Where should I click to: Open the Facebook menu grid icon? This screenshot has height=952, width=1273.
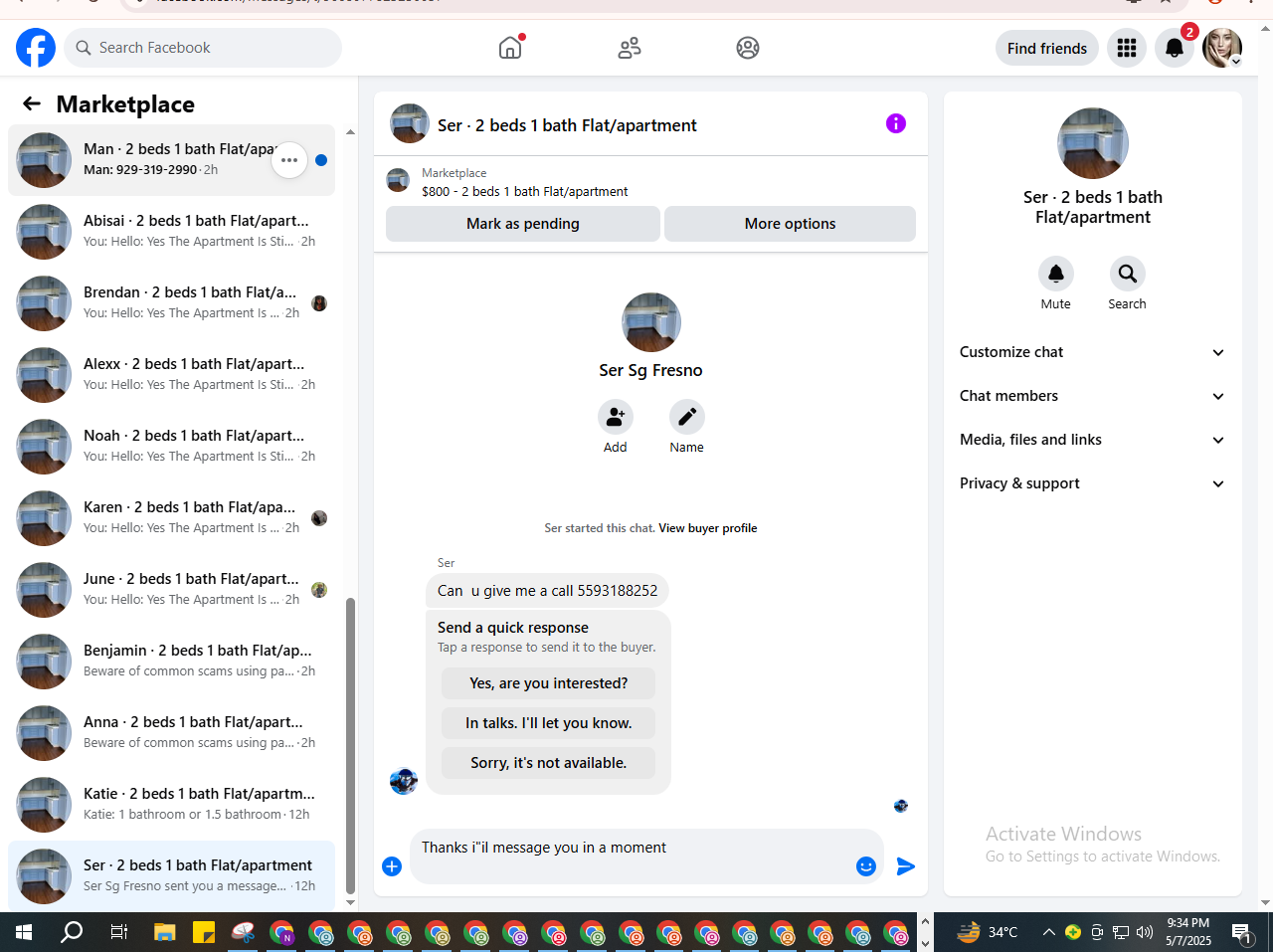pos(1127,48)
